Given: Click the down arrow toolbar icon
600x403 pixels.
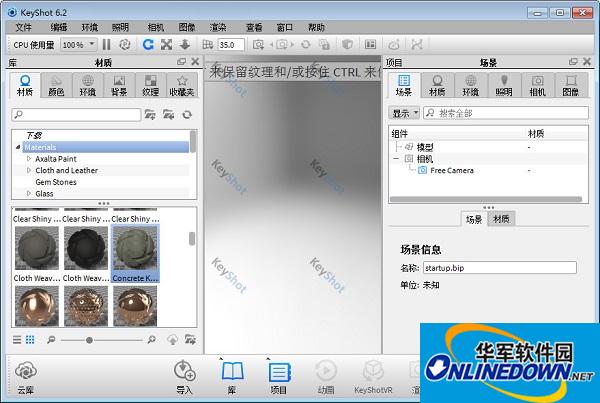Looking at the screenshot, I should [185, 45].
